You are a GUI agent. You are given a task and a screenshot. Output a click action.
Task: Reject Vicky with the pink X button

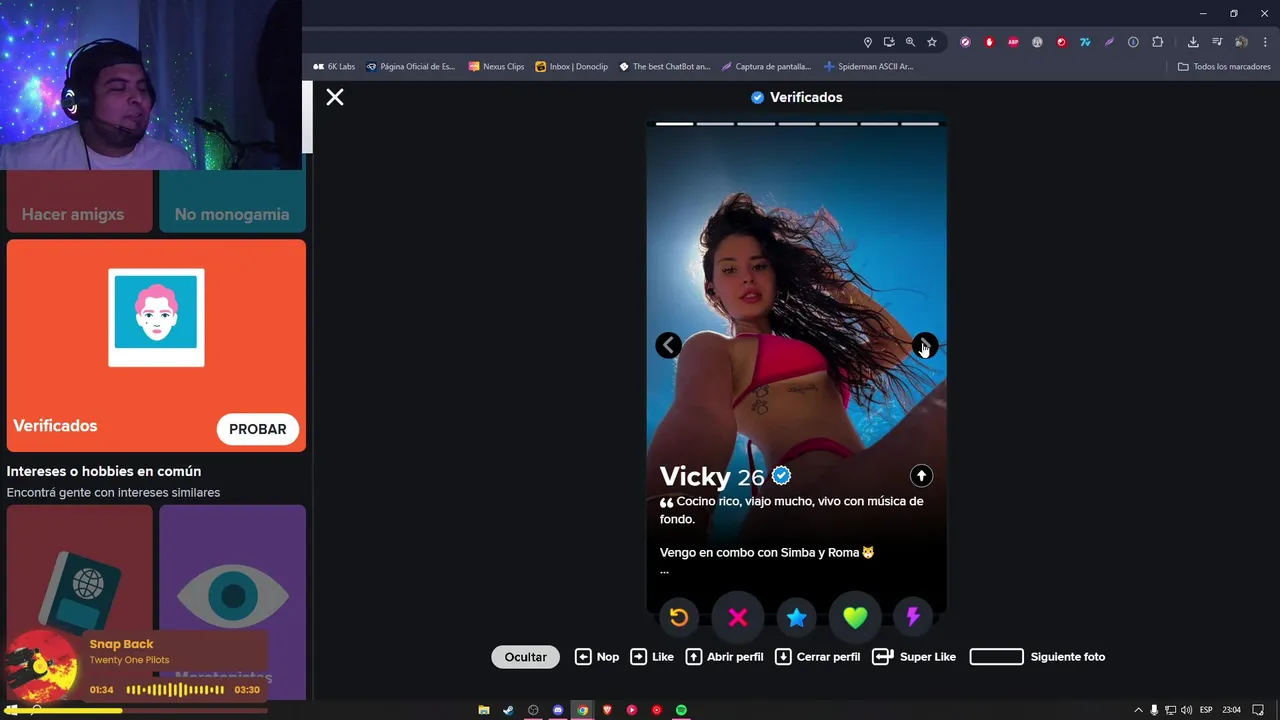(x=738, y=617)
